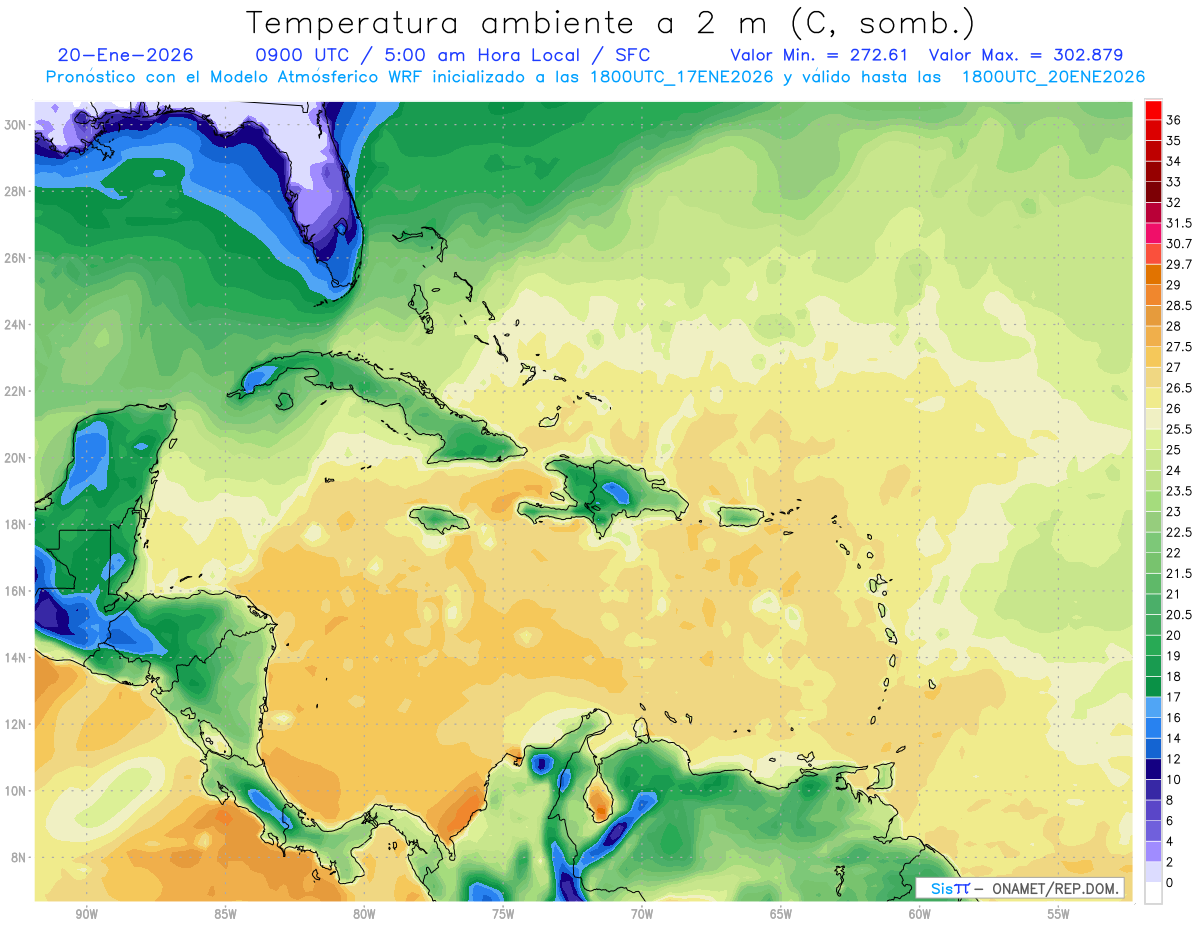Click legend value 21.5 on the color scale
The height and width of the screenshot is (927, 1200).
point(1179,573)
